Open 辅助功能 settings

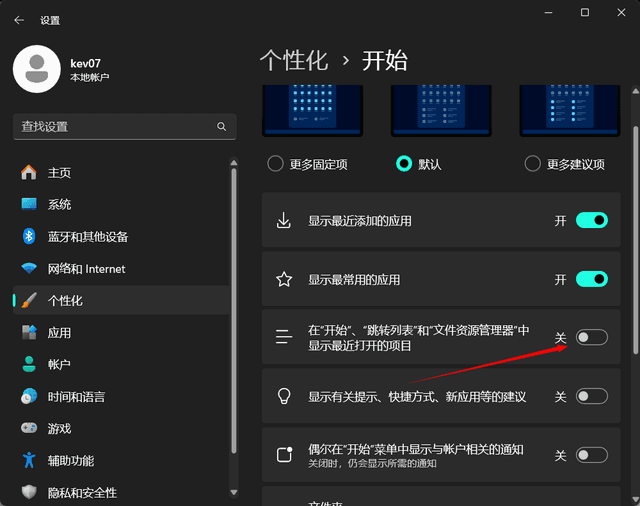(70, 461)
